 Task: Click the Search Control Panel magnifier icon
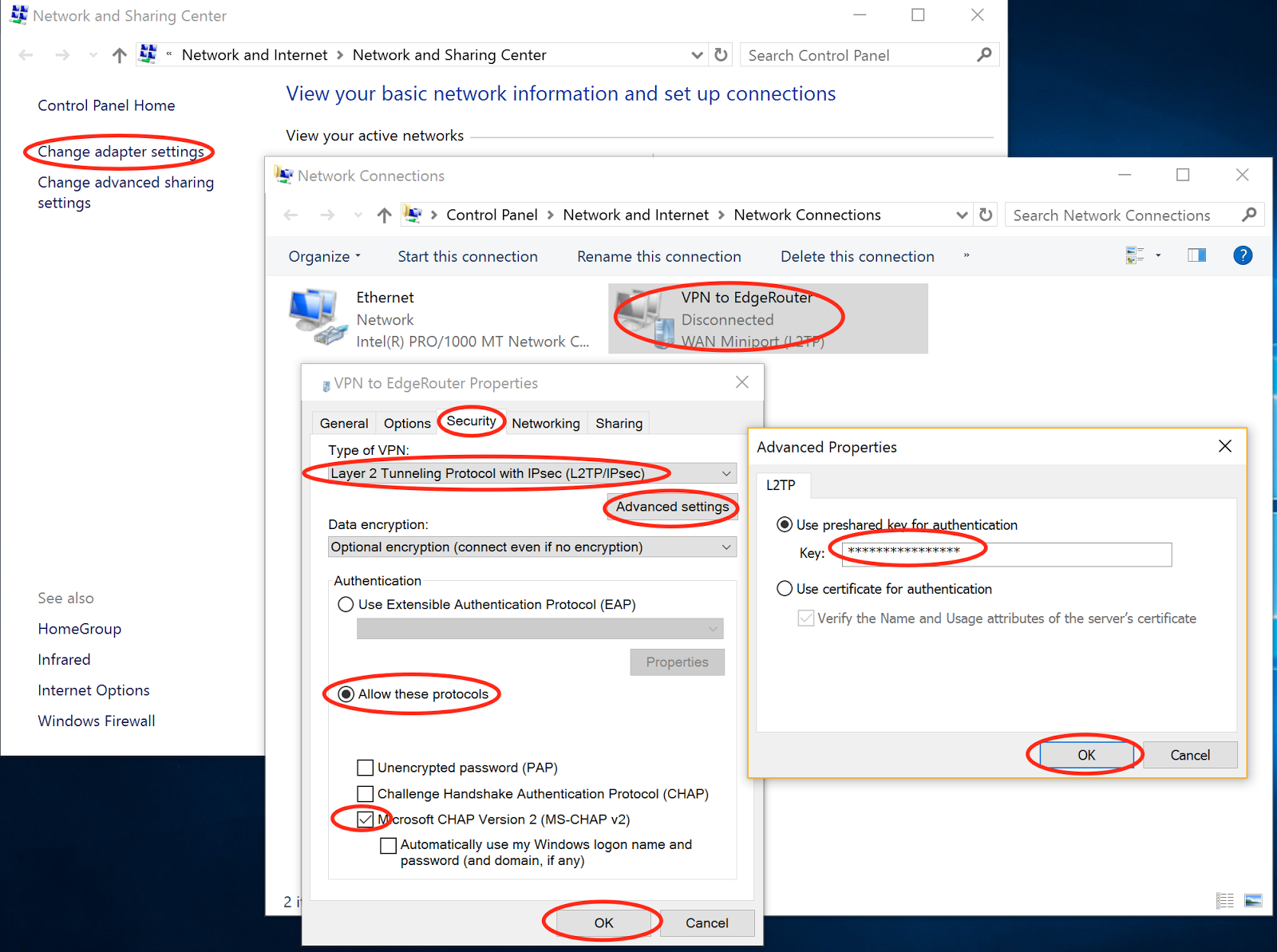[x=984, y=55]
